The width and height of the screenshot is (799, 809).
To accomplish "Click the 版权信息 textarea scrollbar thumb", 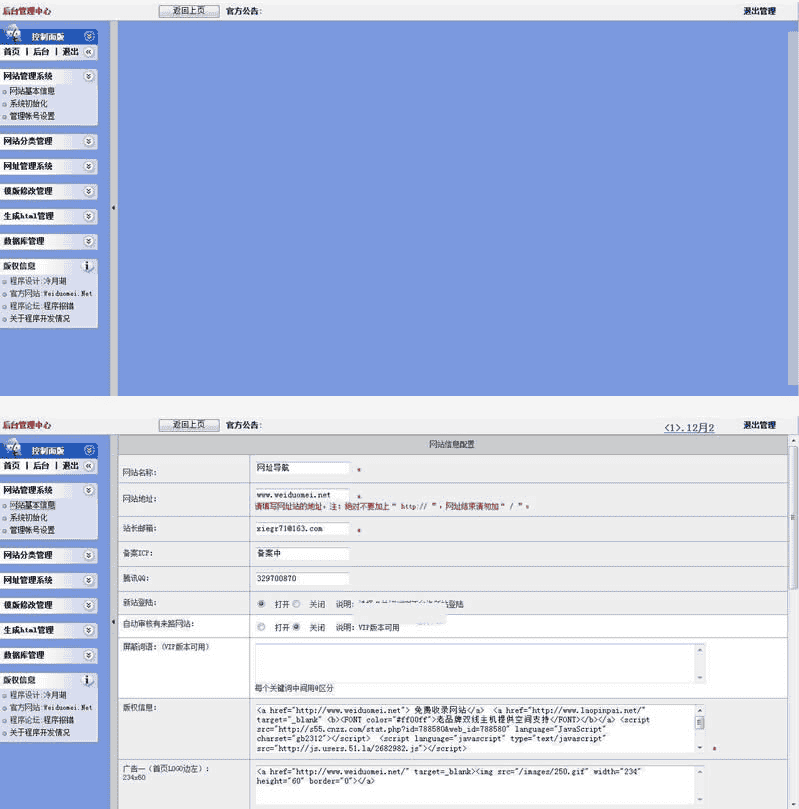I will 700,723.
